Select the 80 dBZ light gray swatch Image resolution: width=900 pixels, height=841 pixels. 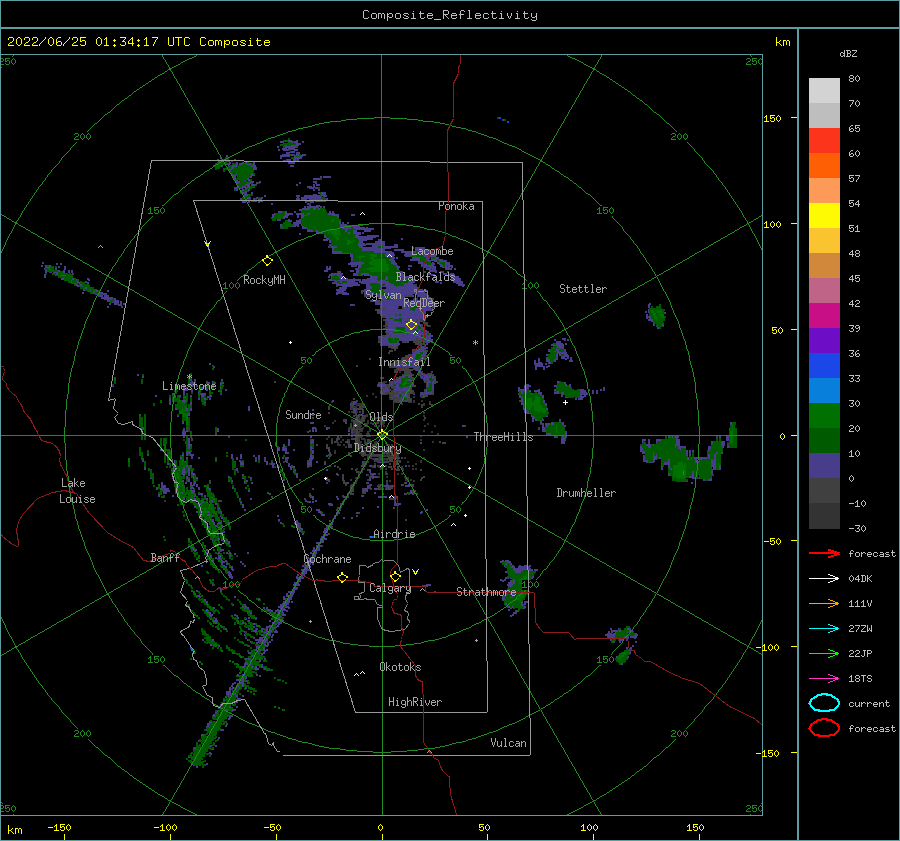point(824,91)
